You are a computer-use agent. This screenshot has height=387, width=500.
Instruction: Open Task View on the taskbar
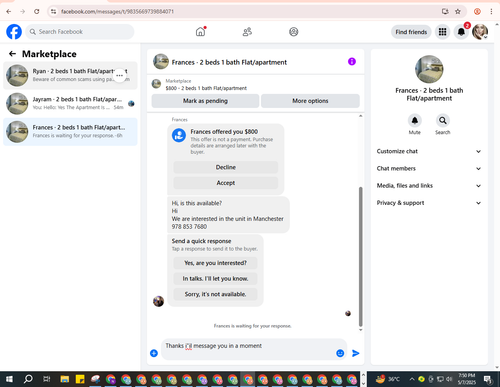coord(46,379)
